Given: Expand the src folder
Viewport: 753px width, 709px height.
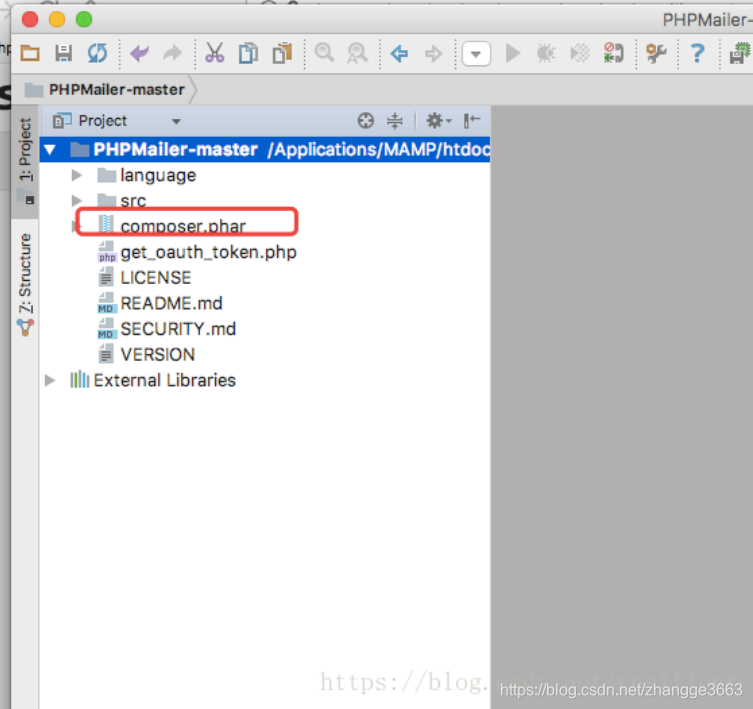Looking at the screenshot, I should 76,200.
